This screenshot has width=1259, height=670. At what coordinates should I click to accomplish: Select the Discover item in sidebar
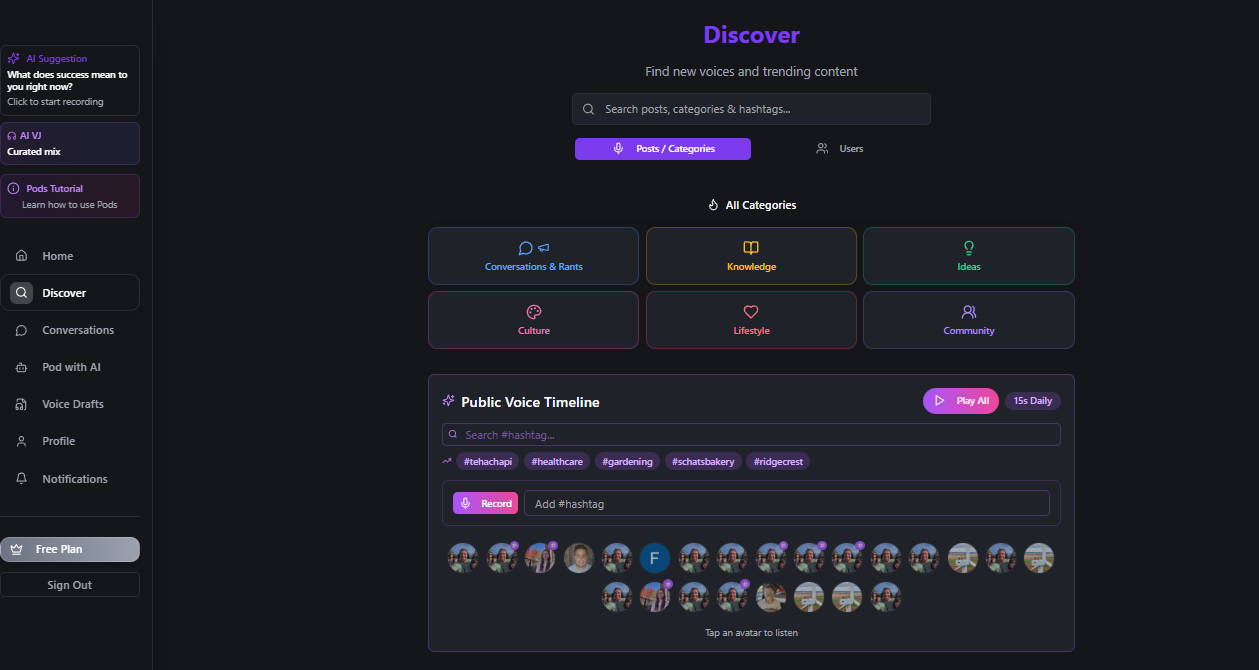point(70,293)
